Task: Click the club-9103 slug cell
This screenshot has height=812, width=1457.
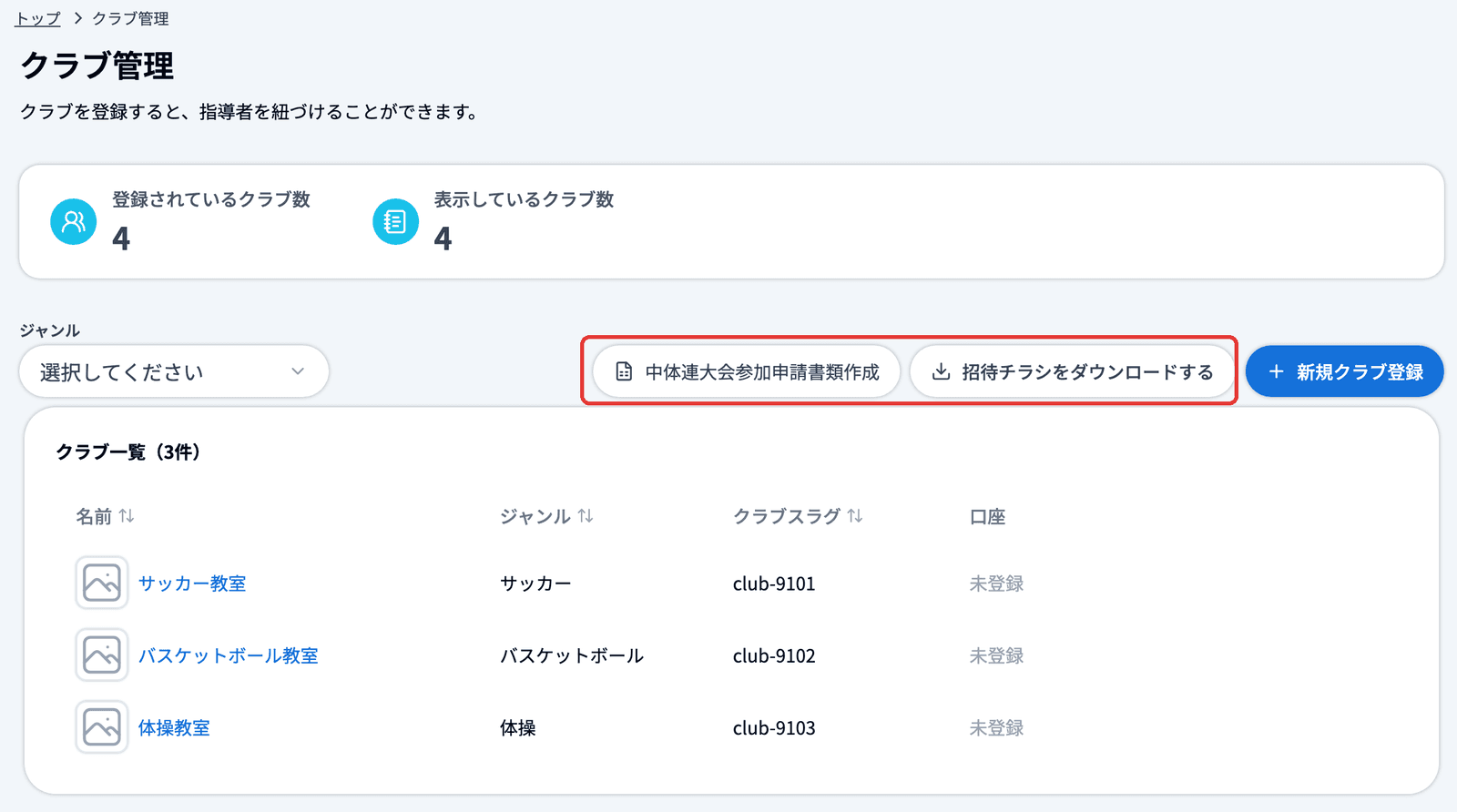Action: pyautogui.click(x=774, y=728)
